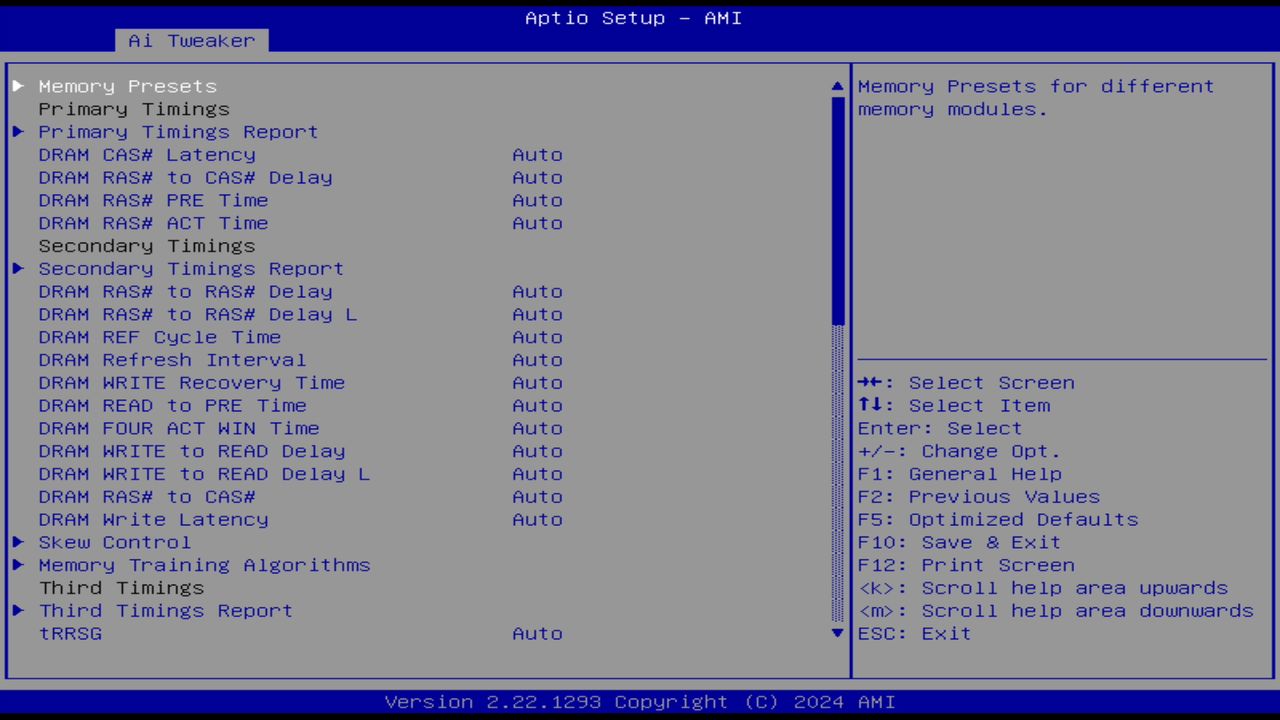Viewport: 1280px width, 720px height.
Task: Change DRAM CAS# Latency Auto value
Action: 537,155
